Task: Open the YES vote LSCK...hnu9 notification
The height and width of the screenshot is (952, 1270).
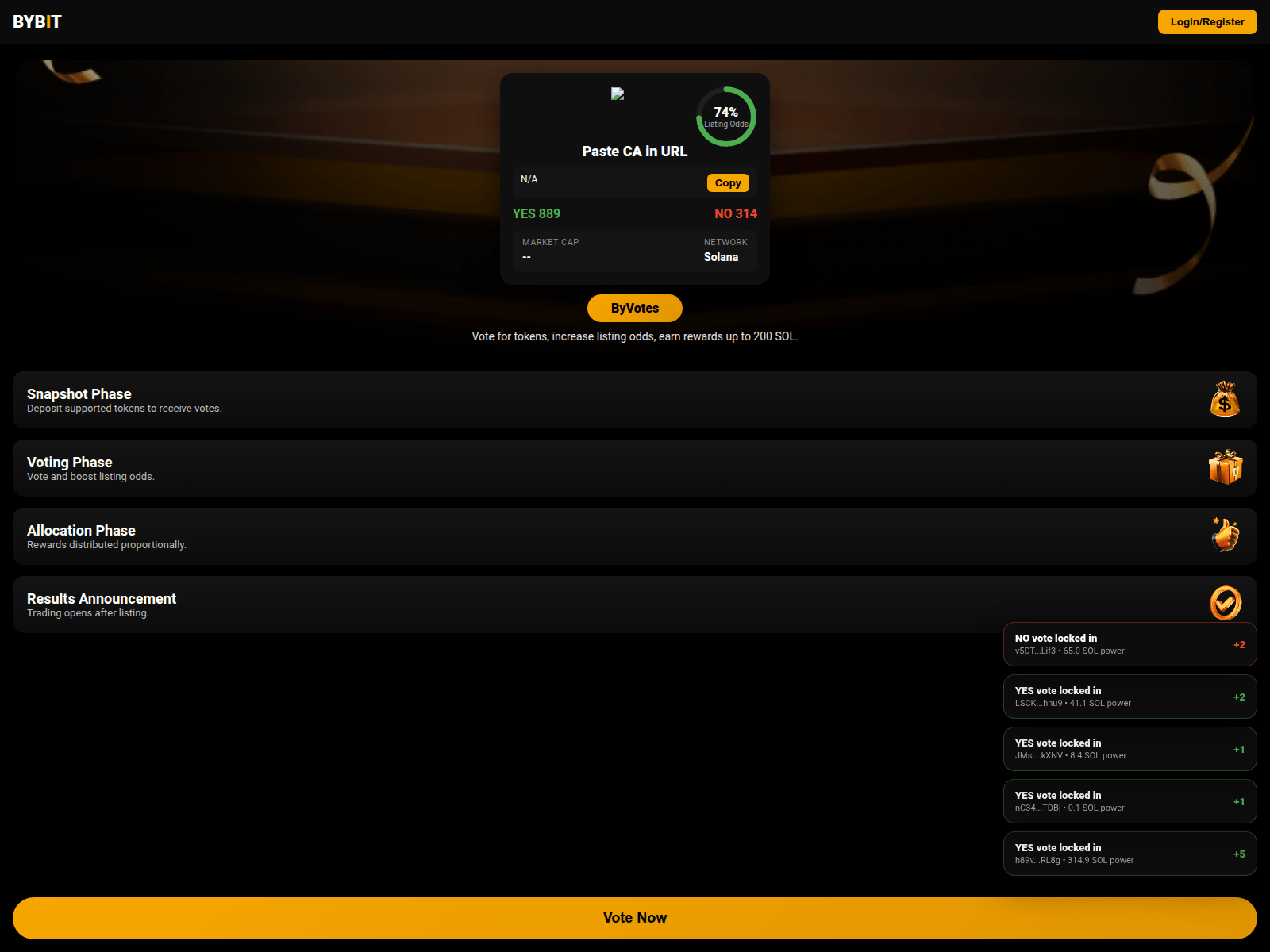Action: (x=1130, y=697)
